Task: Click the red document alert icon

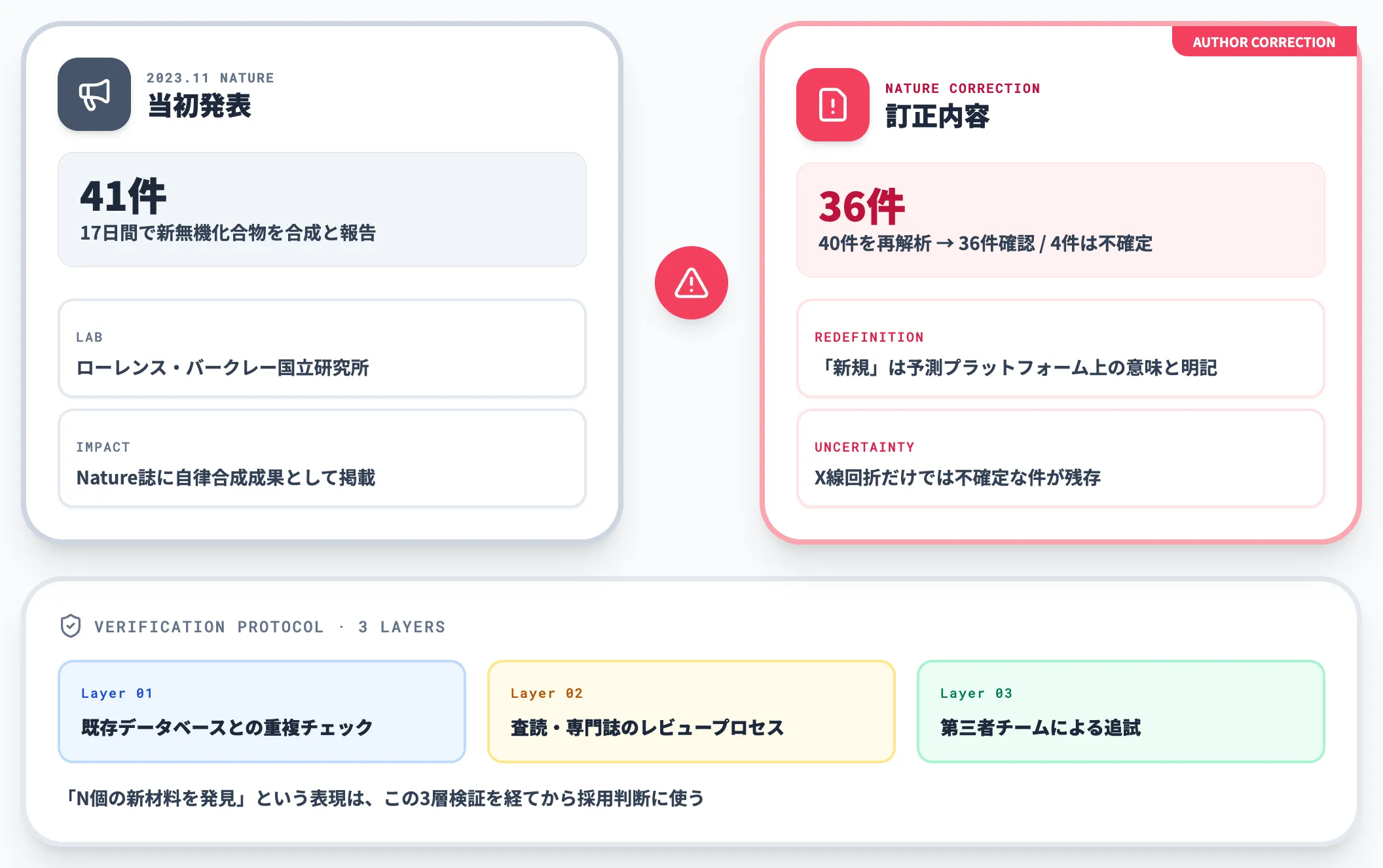Action: coord(833,105)
